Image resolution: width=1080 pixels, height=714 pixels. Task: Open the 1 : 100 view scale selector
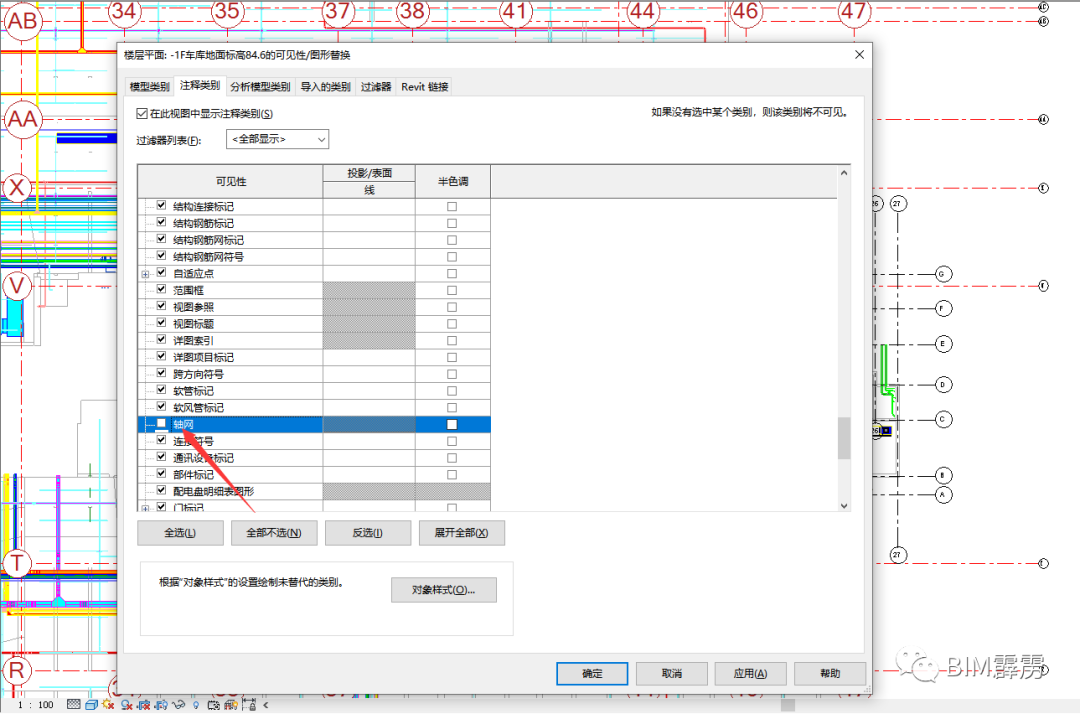pyautogui.click(x=36, y=705)
